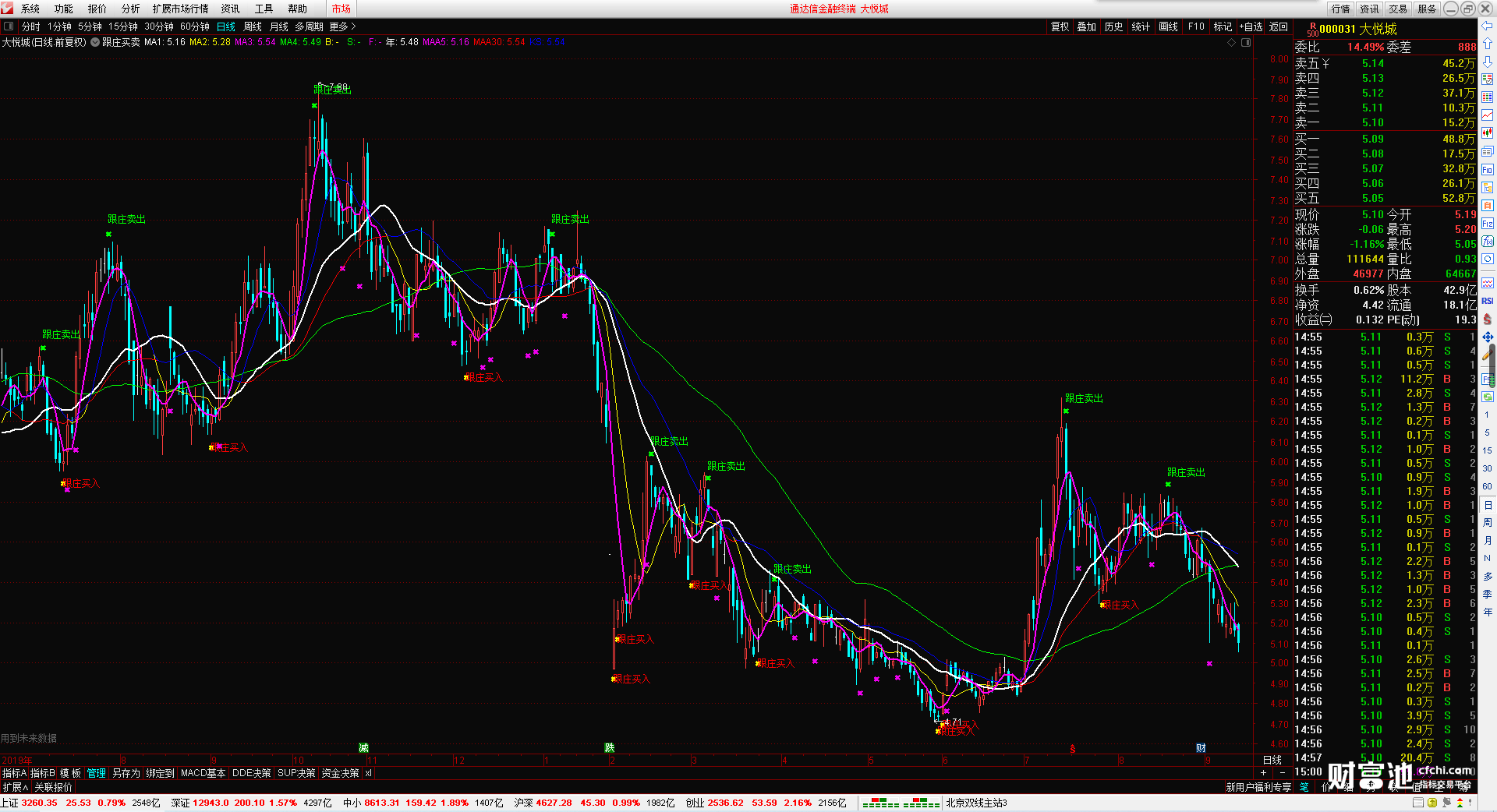Click the F12 icon in the right sidebar
1497x812 pixels.
tap(1488, 224)
